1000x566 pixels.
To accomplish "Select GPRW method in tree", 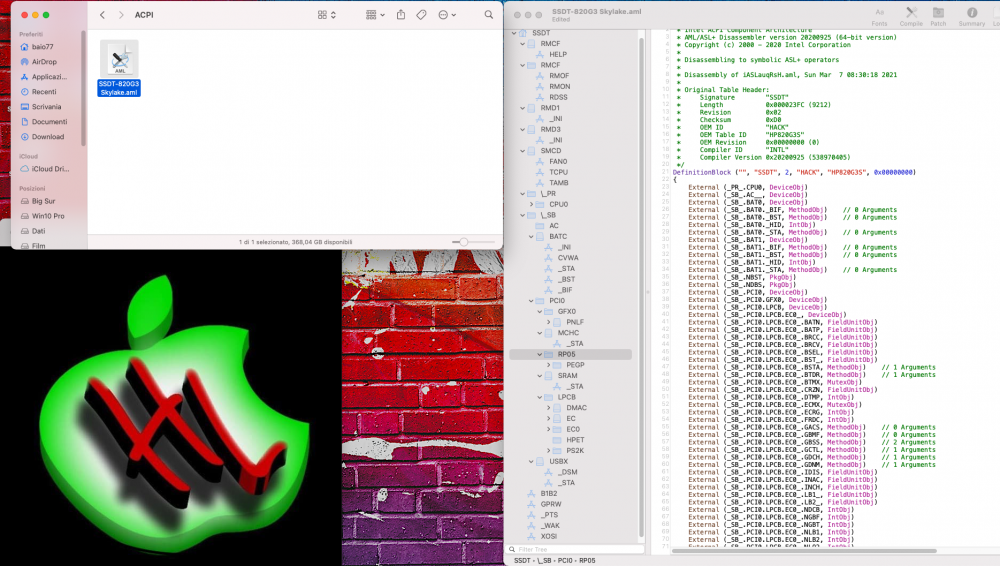I will [551, 504].
